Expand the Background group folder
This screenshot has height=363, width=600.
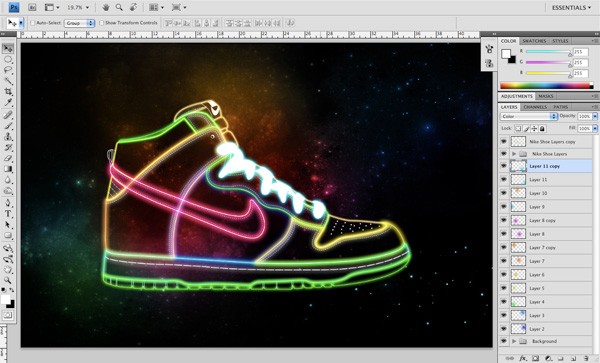click(x=514, y=341)
